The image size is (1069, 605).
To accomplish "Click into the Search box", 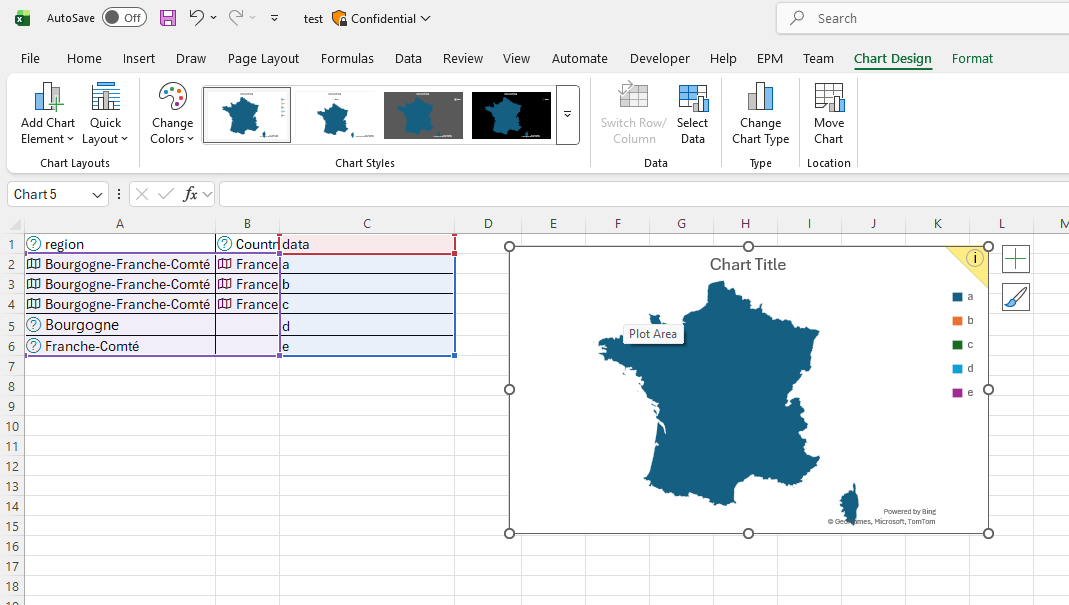I will (922, 18).
